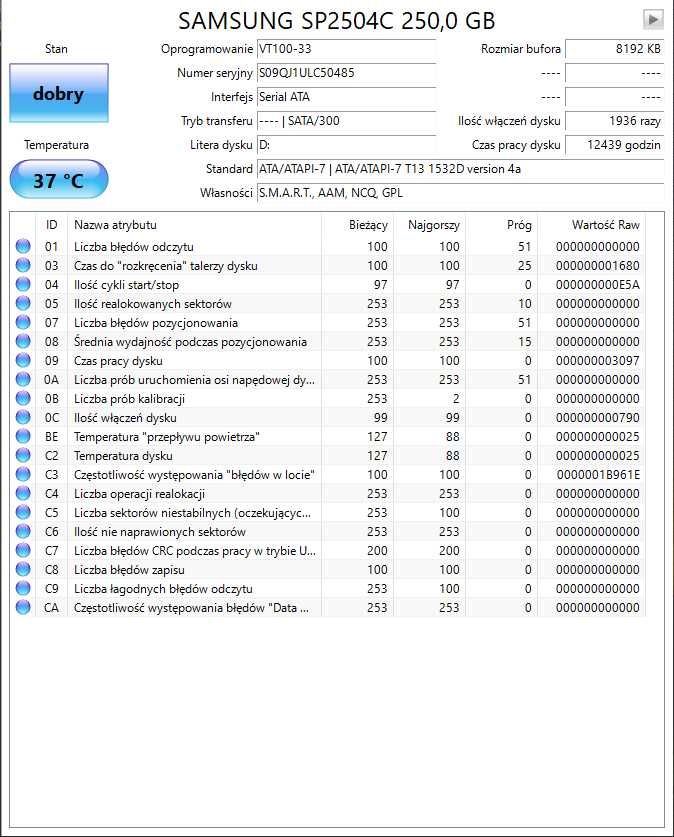
Task: Select 'Liczba błędów zapisu' attribute
Action: [129, 570]
